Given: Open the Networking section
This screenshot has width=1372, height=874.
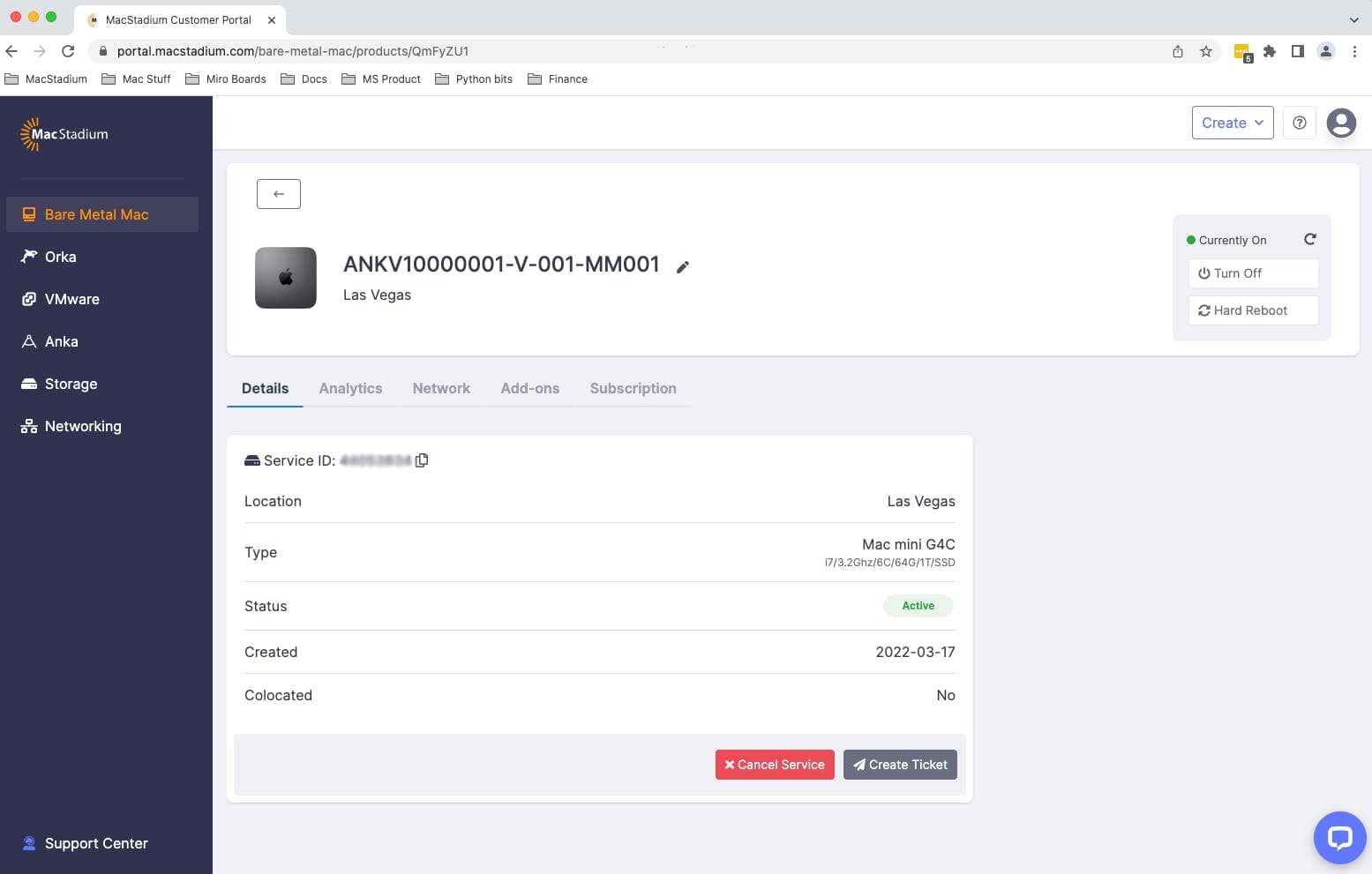Looking at the screenshot, I should (82, 426).
